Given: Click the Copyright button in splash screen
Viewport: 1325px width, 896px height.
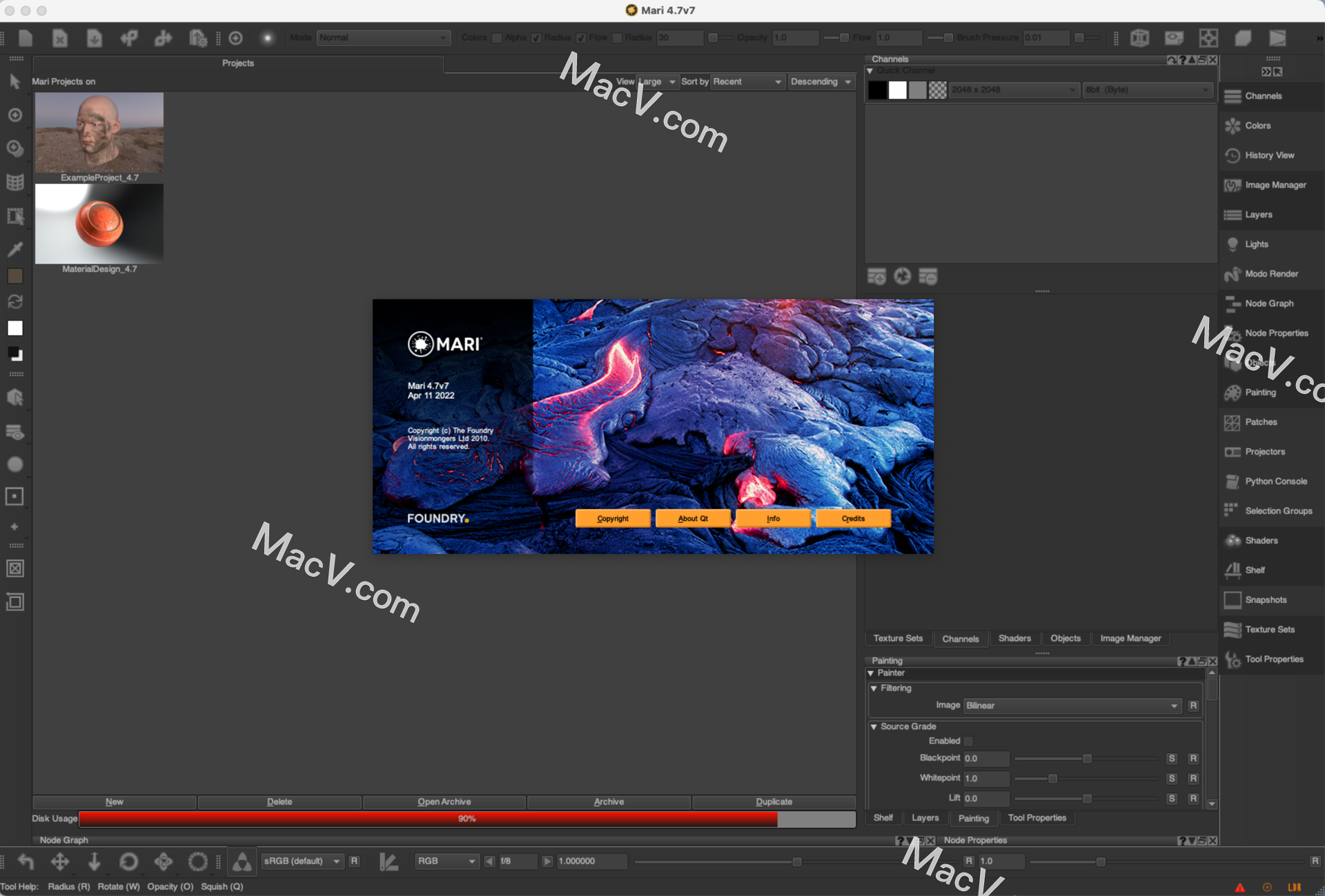Looking at the screenshot, I should 612,517.
